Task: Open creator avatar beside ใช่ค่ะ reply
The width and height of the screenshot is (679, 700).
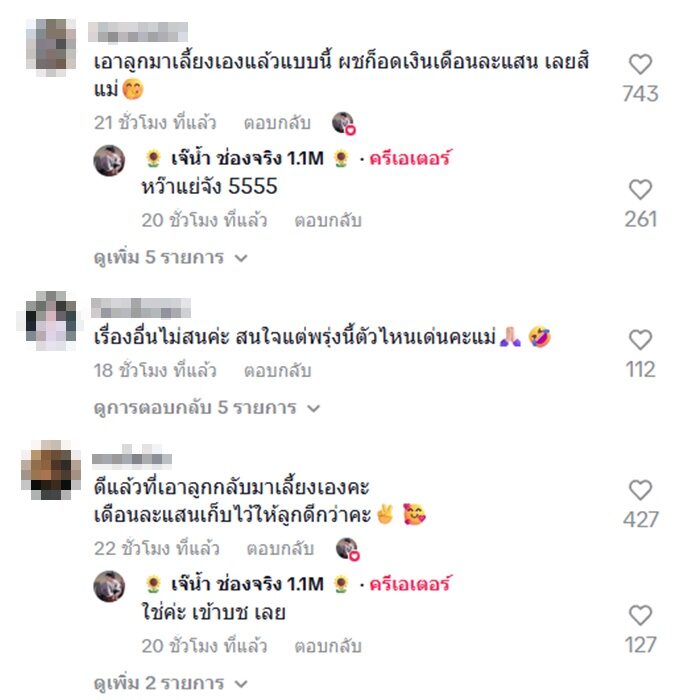Action: (109, 586)
